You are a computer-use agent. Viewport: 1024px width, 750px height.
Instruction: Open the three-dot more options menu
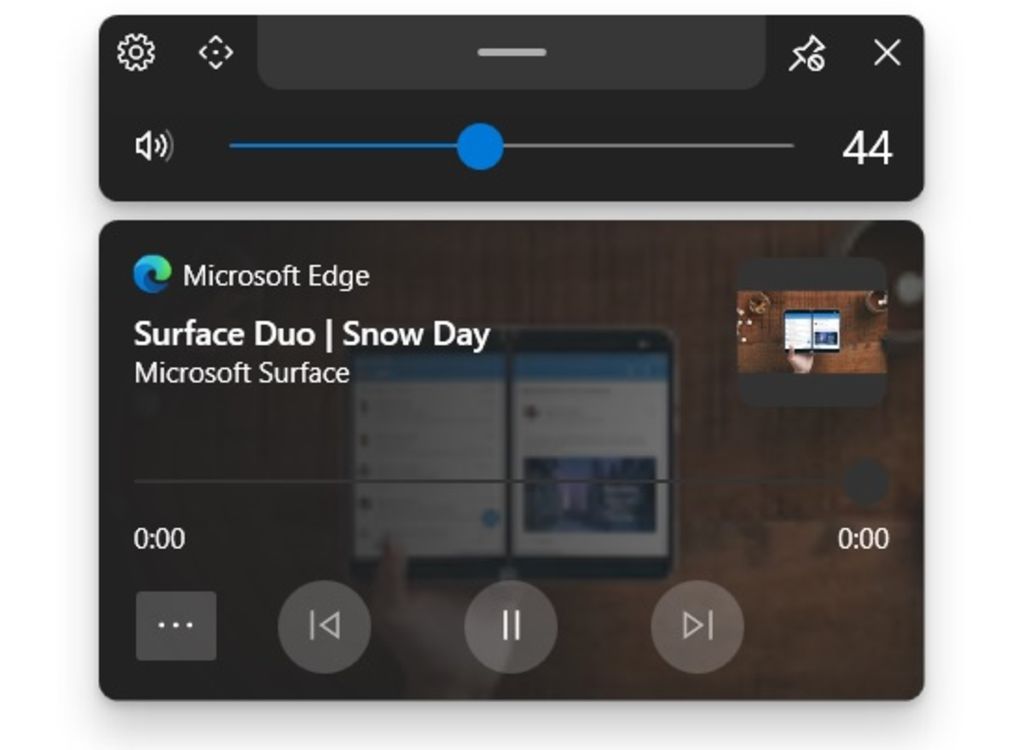(x=176, y=626)
